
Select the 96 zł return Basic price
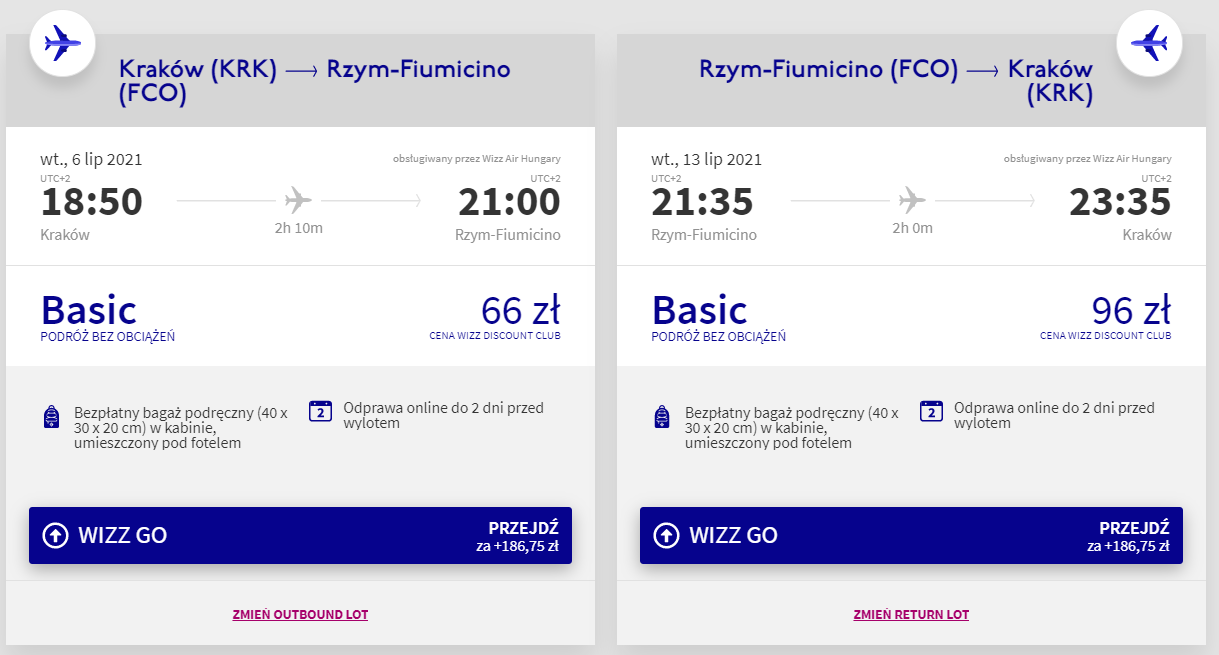click(x=1131, y=311)
